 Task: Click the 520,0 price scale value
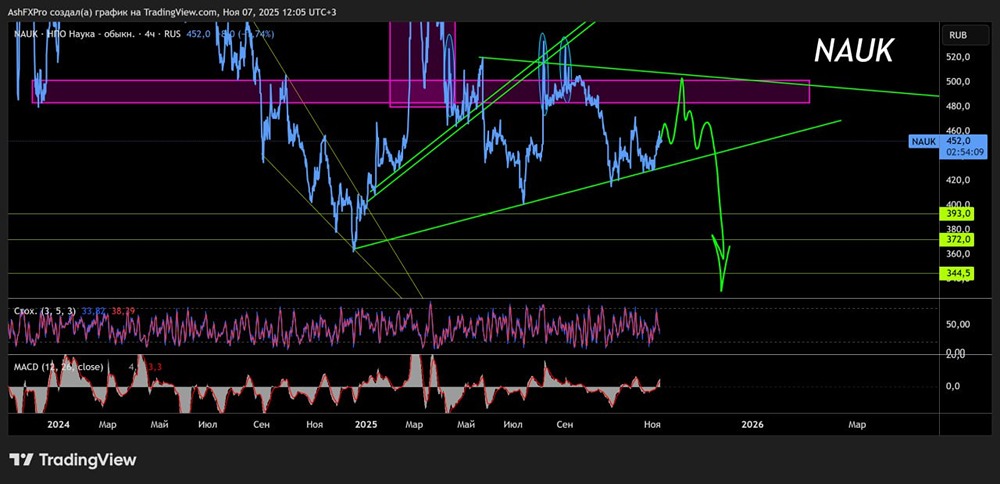point(959,57)
